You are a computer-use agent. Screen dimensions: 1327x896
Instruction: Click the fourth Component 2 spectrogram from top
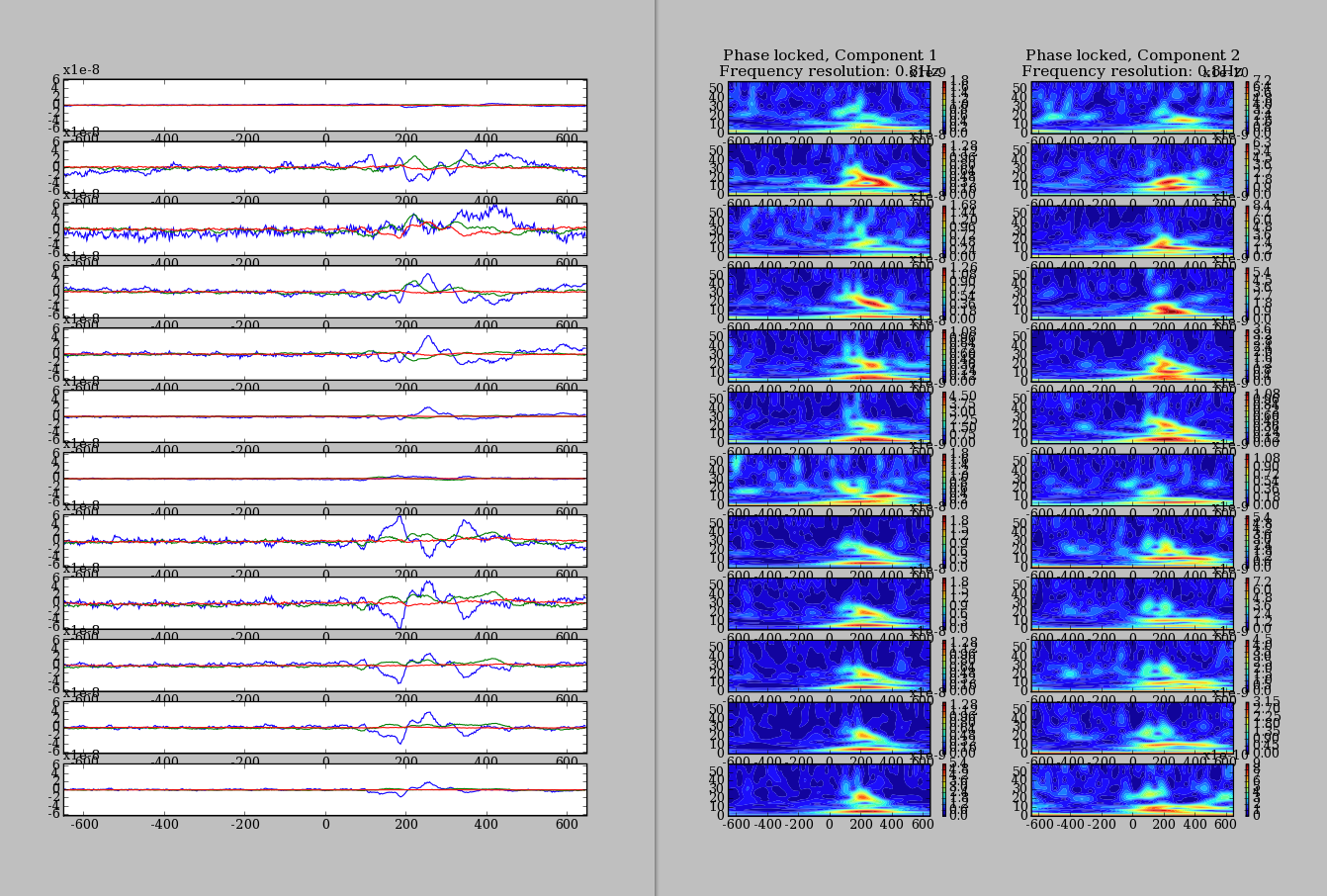pos(1131,293)
